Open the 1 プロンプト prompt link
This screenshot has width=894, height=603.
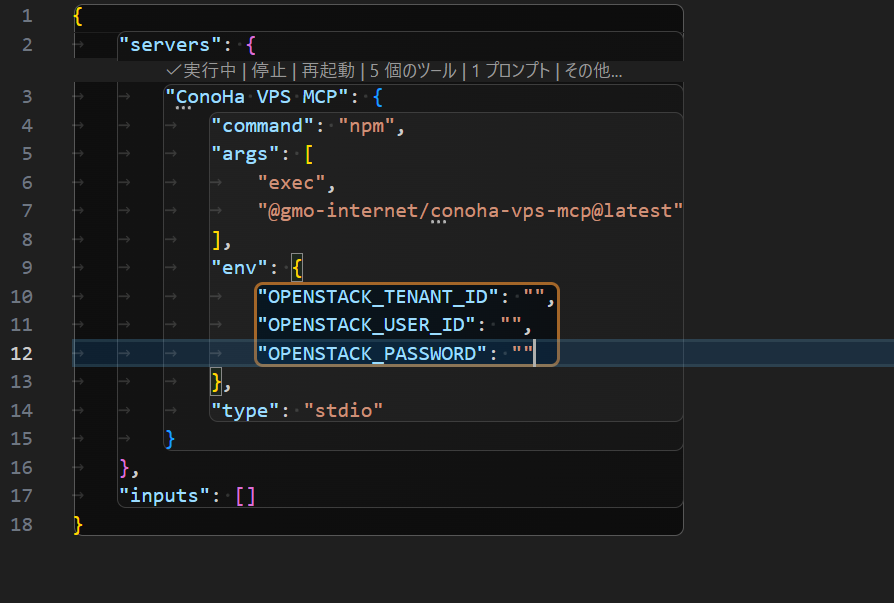(510, 71)
